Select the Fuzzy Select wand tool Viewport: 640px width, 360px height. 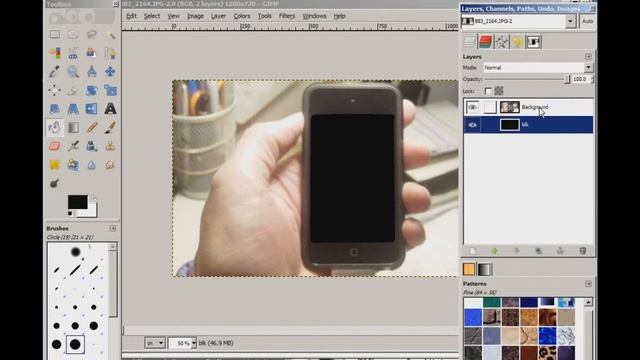[110, 35]
